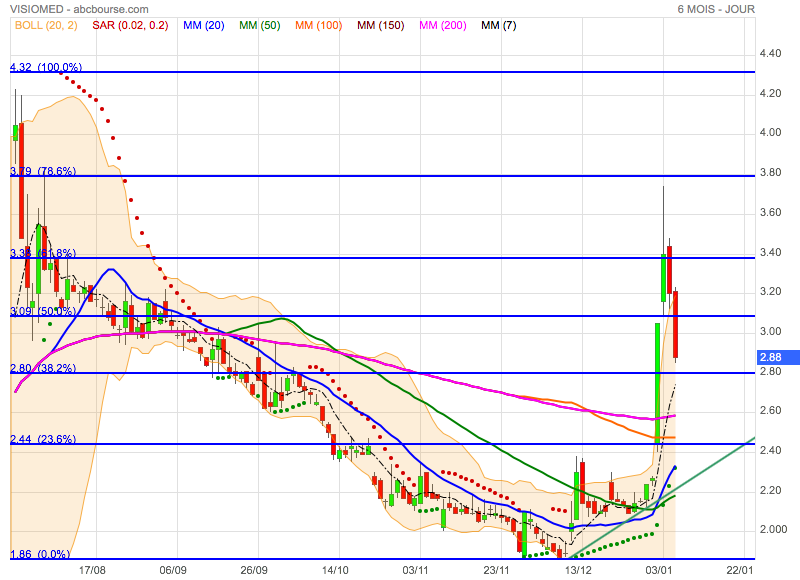
Task: Click the 03/01 date axis marker
Action: click(658, 568)
